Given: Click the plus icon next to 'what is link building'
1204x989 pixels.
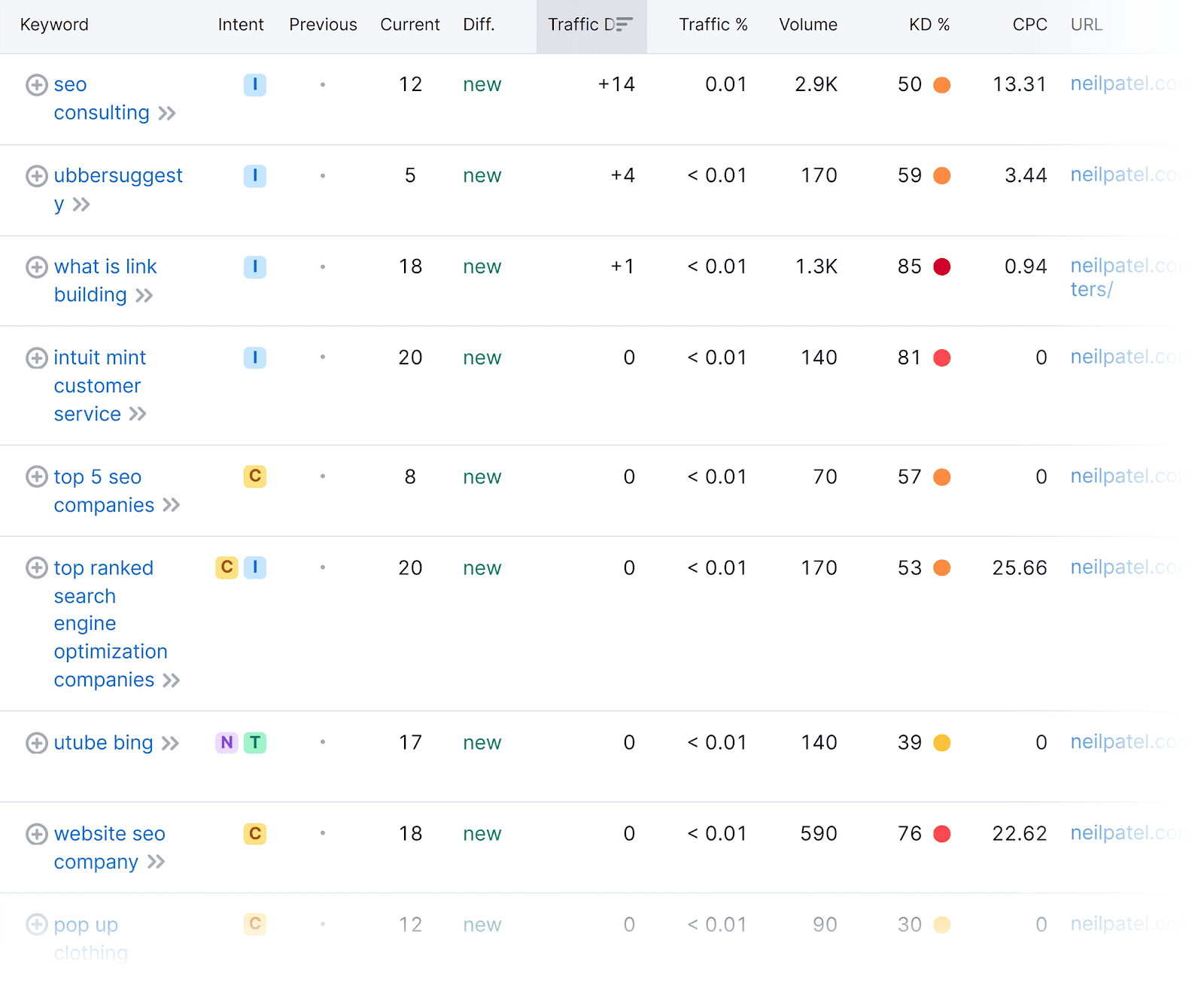Looking at the screenshot, I should pyautogui.click(x=36, y=267).
